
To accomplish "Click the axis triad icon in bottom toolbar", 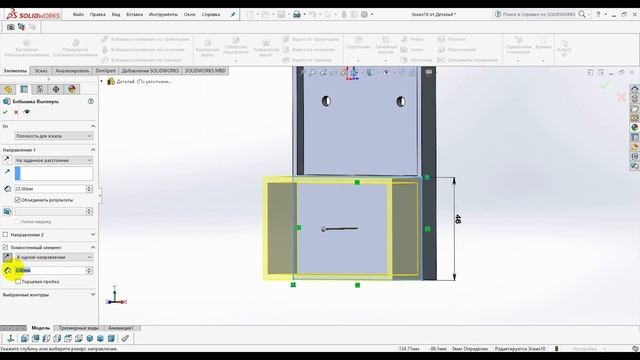I will pos(11,338).
